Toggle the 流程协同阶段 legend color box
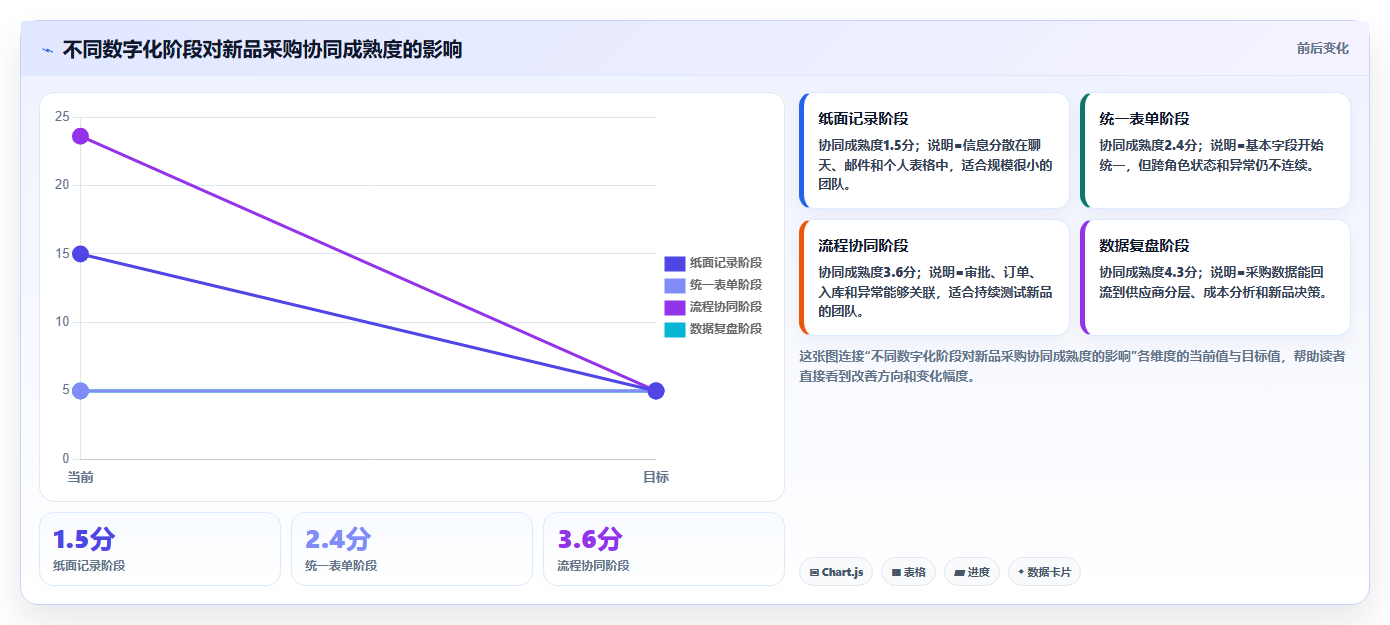 (x=675, y=307)
